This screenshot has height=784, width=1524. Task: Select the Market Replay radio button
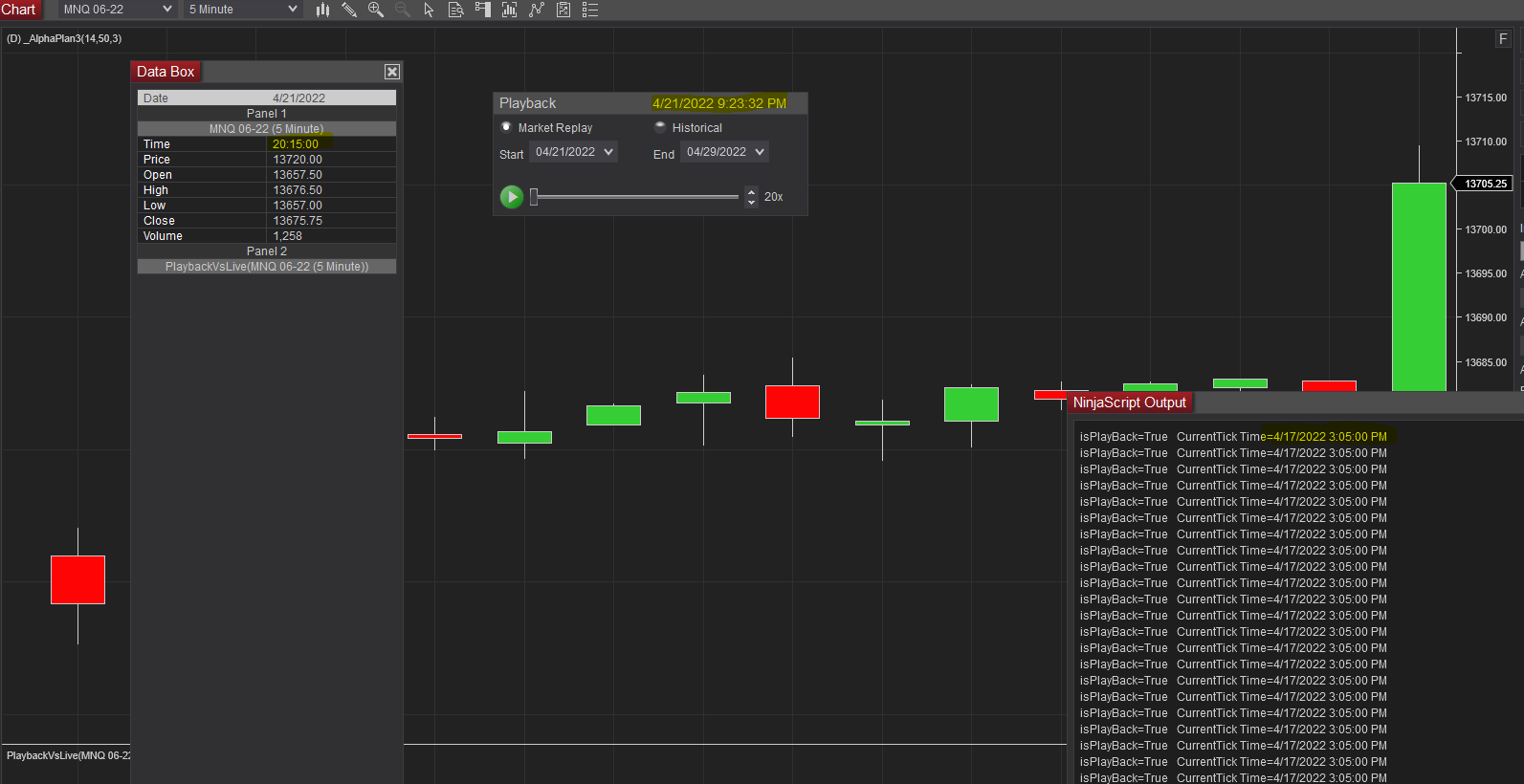507,127
